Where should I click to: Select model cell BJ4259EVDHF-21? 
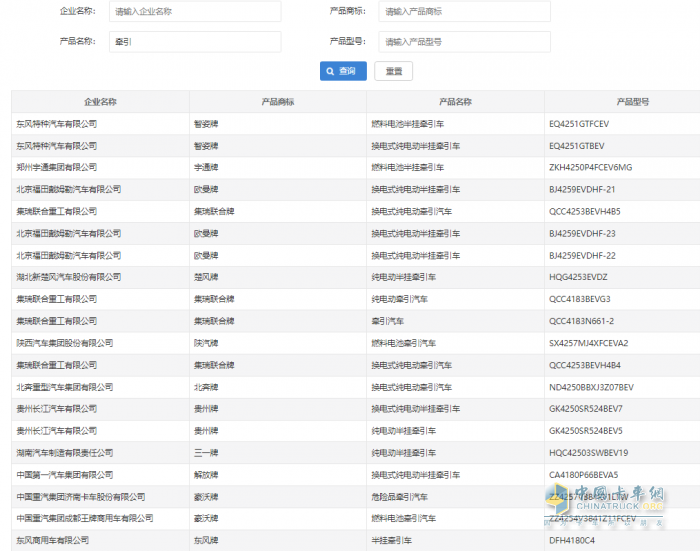tap(582, 189)
